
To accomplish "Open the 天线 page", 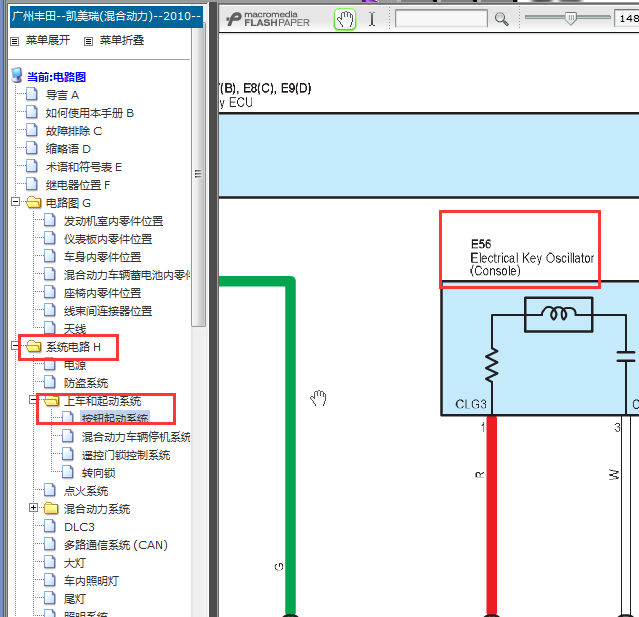I will tap(75, 328).
